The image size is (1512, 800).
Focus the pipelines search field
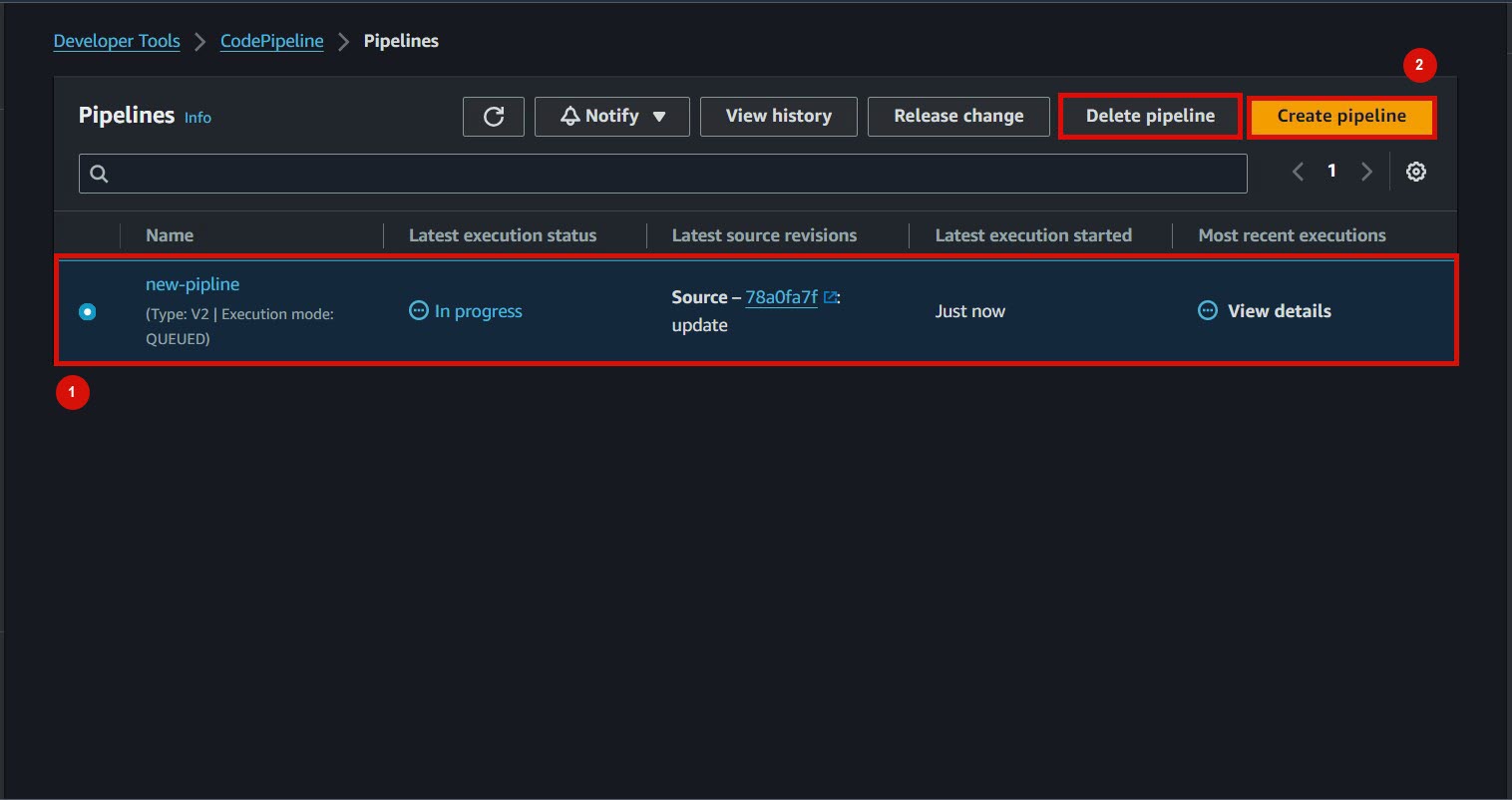pos(663,174)
